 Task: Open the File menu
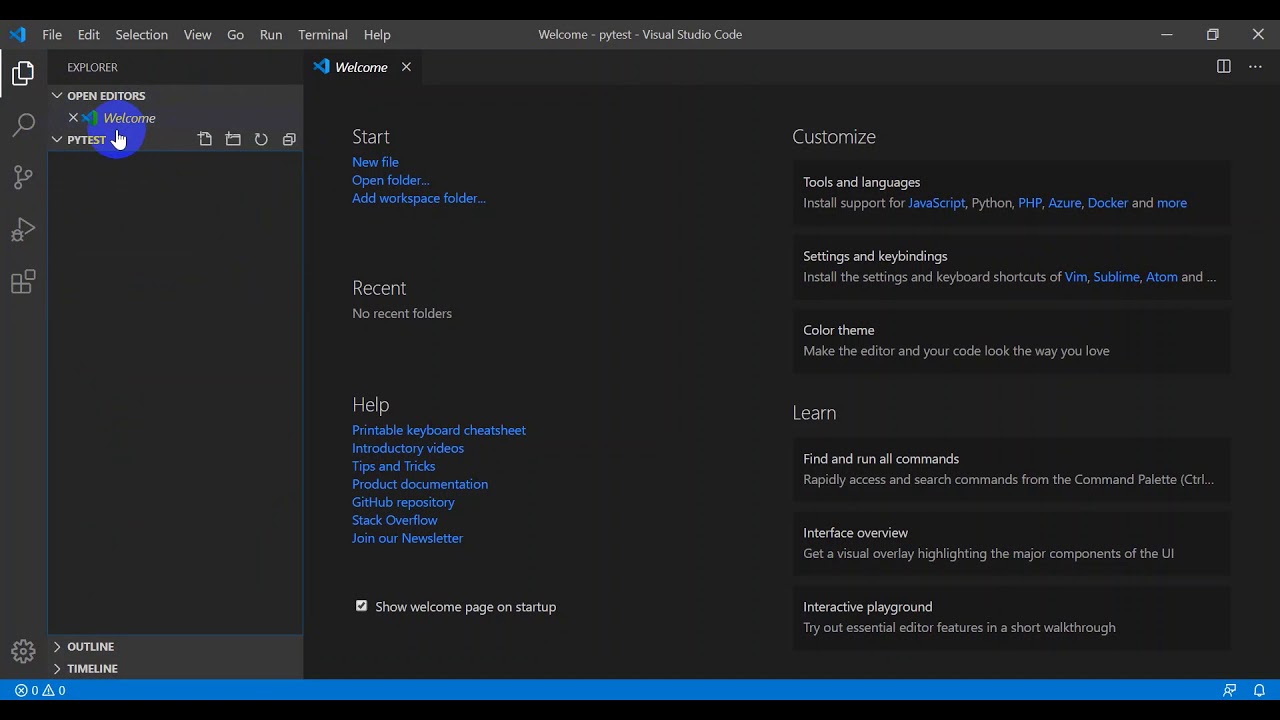[x=52, y=34]
